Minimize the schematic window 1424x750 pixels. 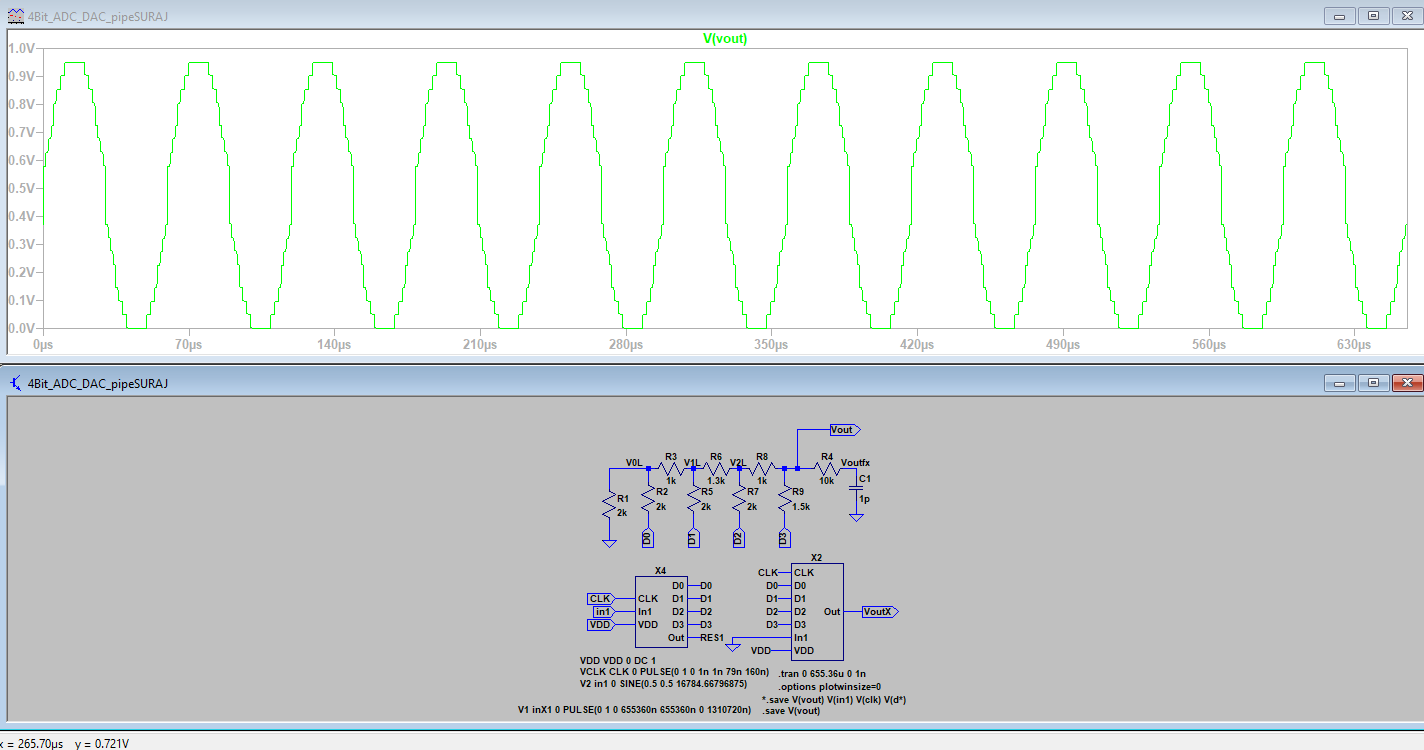coord(1339,383)
